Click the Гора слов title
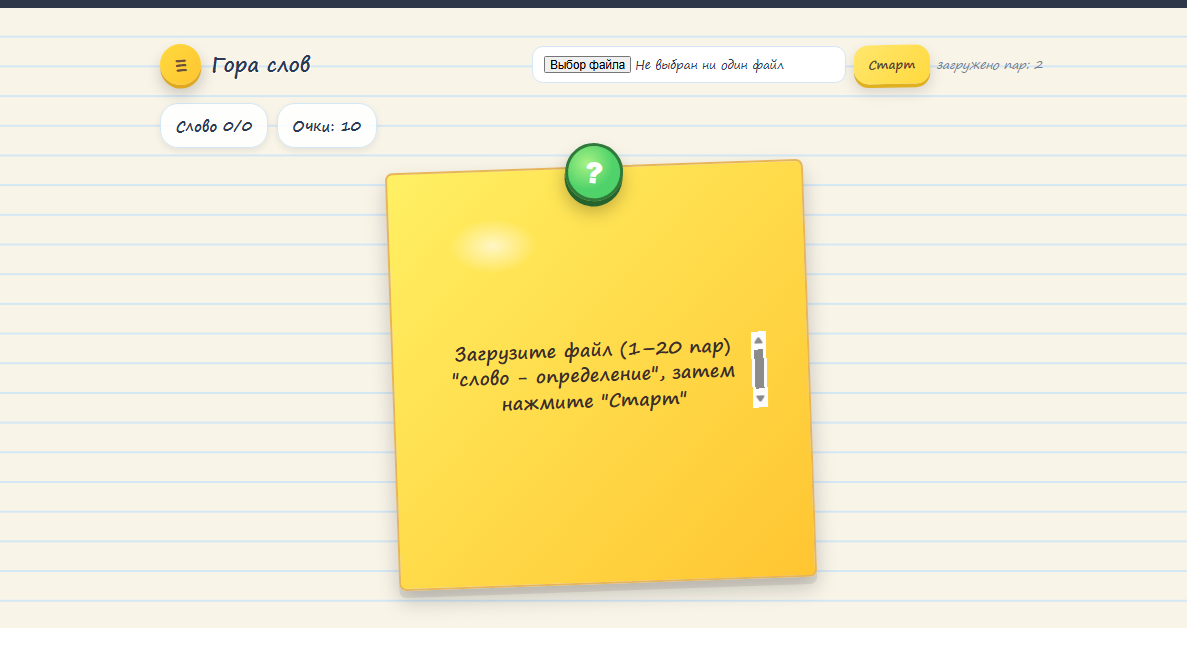This screenshot has height=648, width=1187. click(261, 66)
